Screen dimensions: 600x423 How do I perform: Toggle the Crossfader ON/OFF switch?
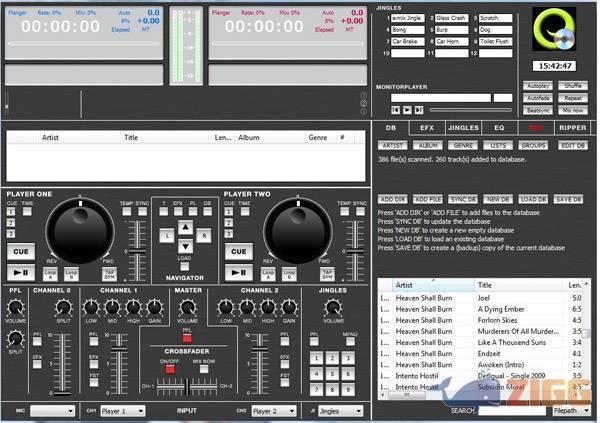click(170, 368)
